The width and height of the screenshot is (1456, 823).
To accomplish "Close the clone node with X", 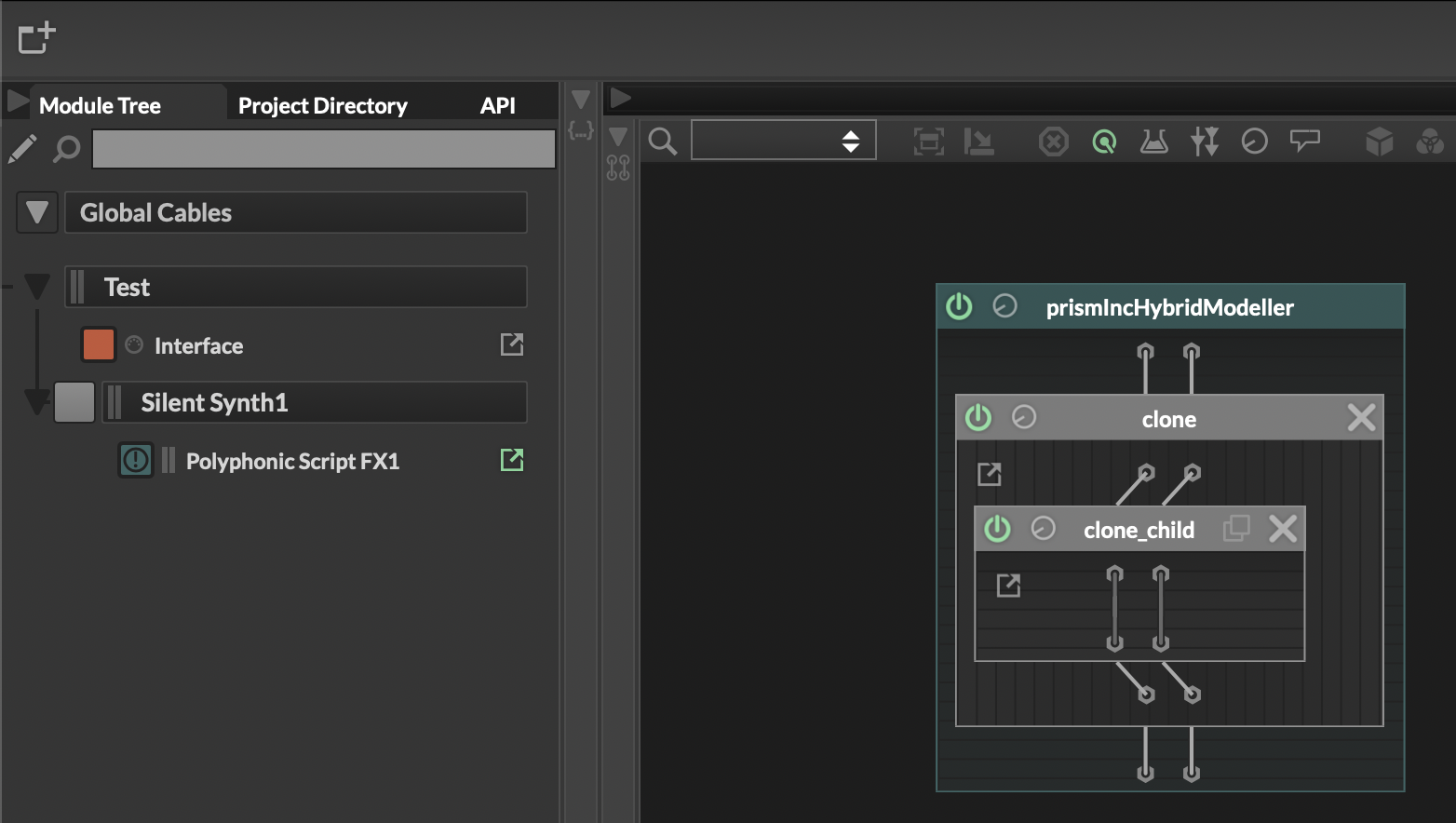I will [1361, 417].
